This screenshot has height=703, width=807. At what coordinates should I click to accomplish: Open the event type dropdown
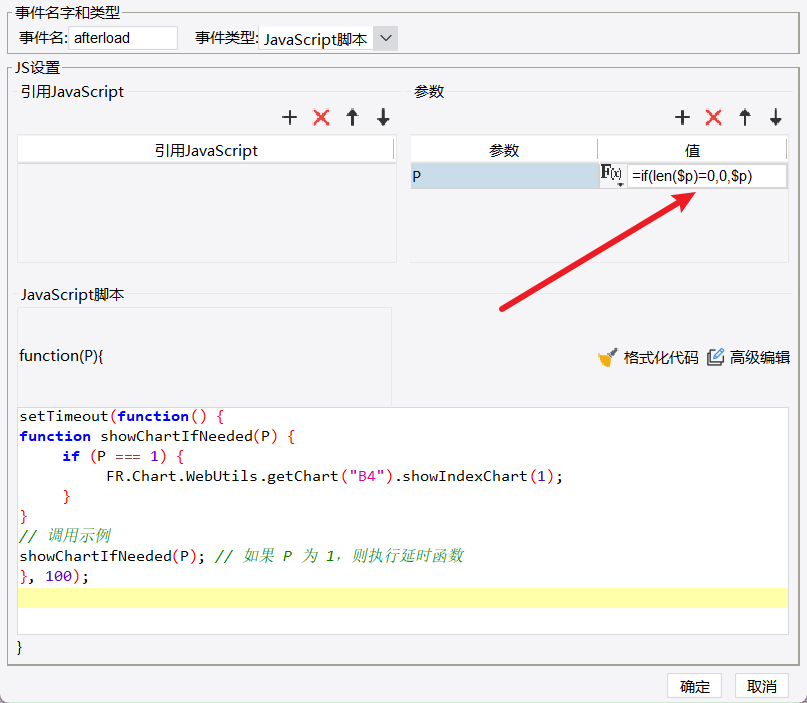point(385,39)
